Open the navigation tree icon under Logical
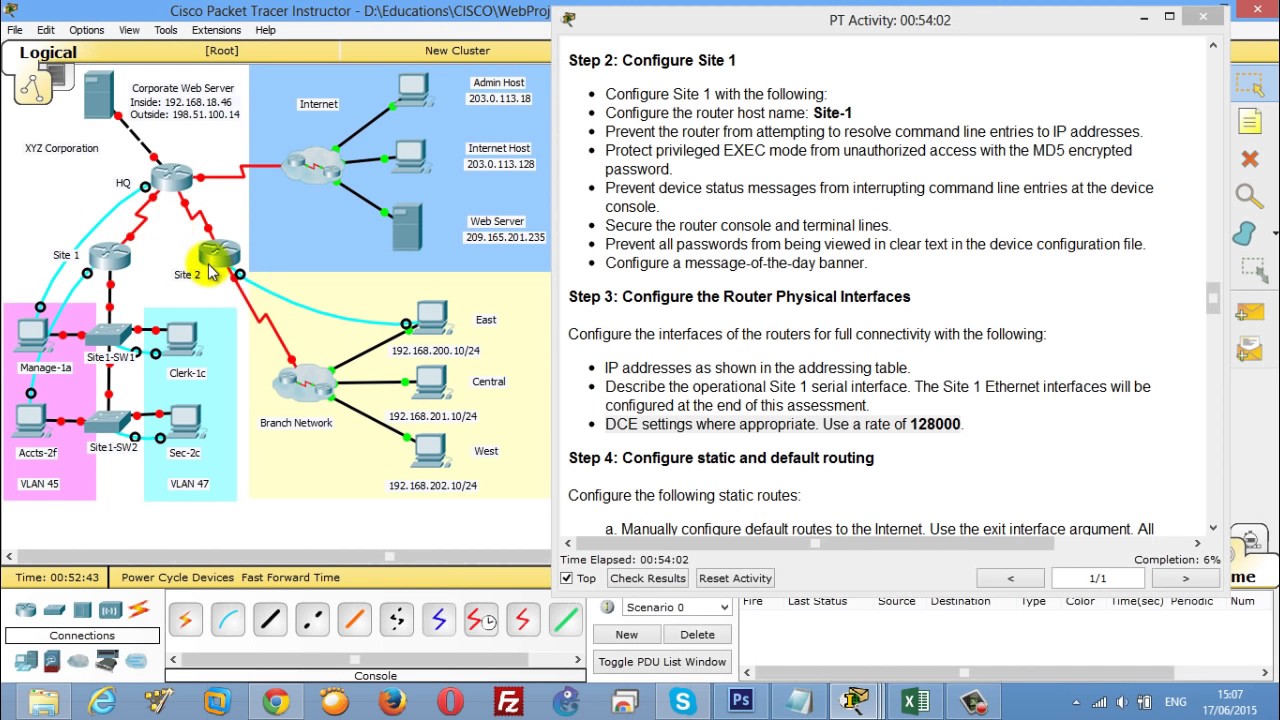 pos(33,88)
